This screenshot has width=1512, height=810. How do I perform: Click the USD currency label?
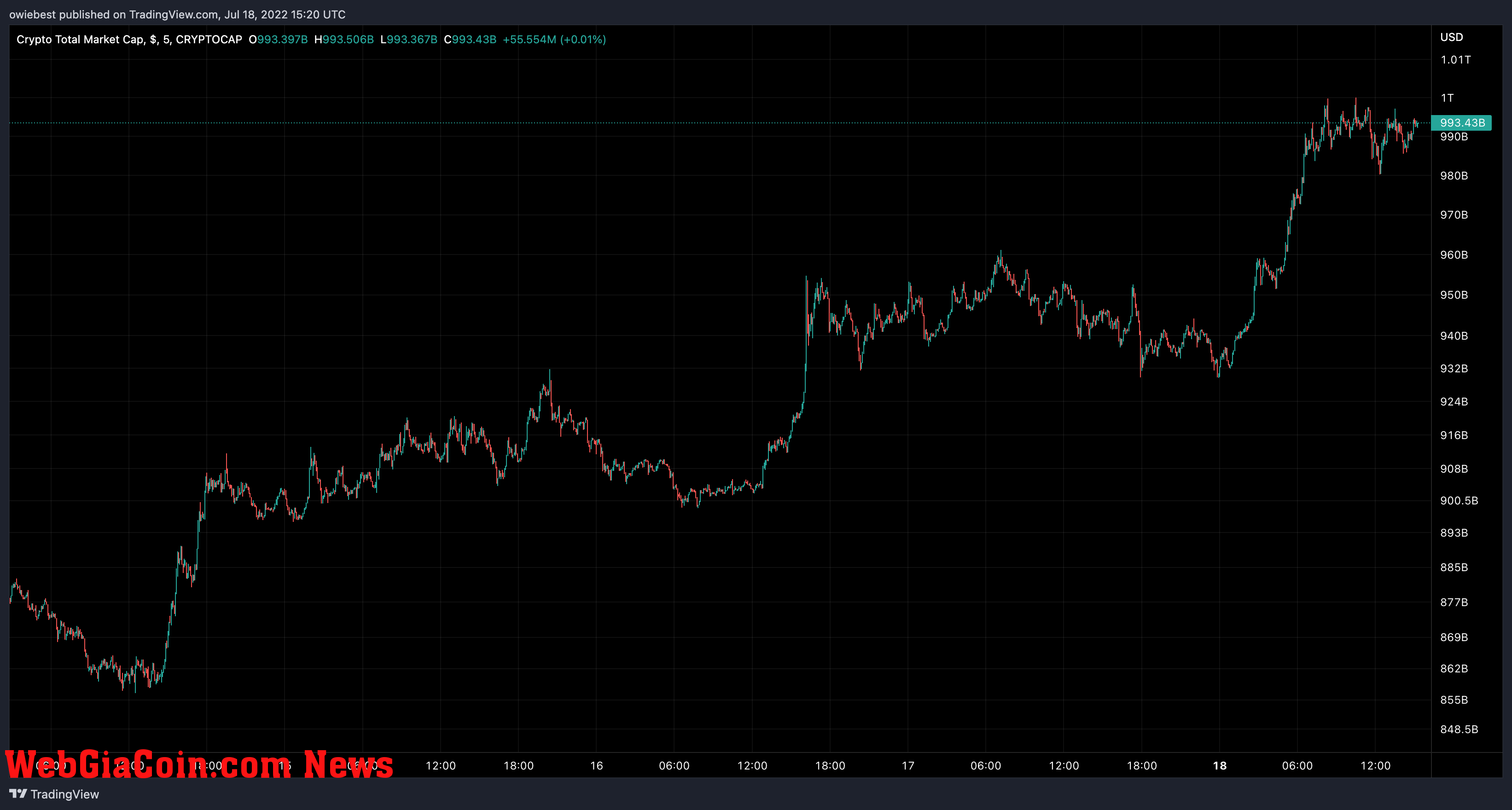(1452, 37)
